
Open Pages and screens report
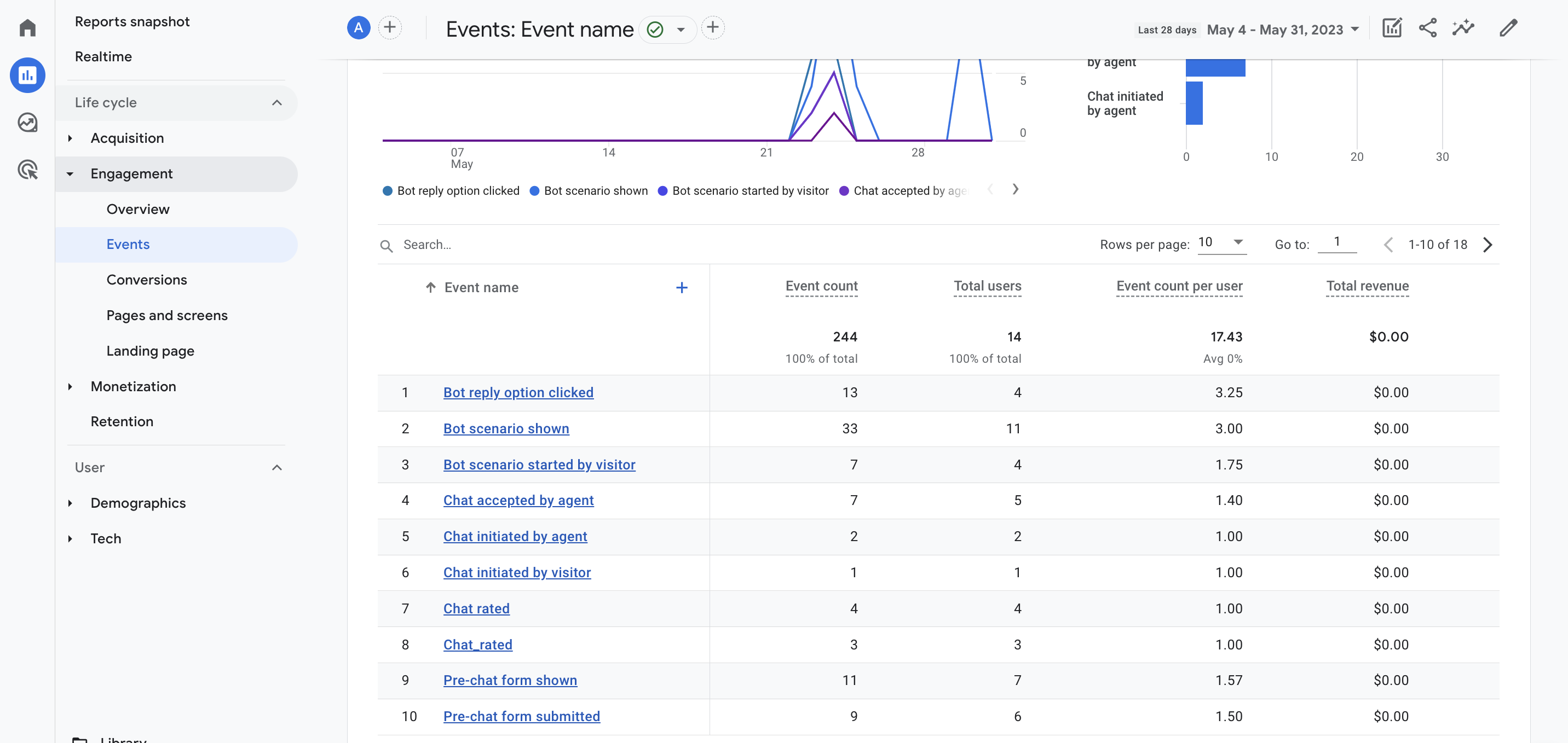(x=167, y=315)
